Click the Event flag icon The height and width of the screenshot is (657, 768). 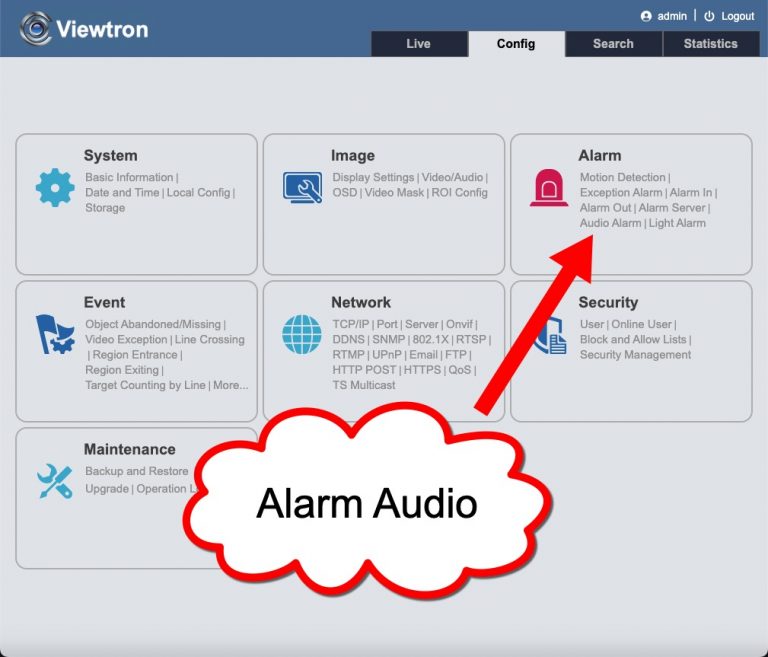(55, 334)
